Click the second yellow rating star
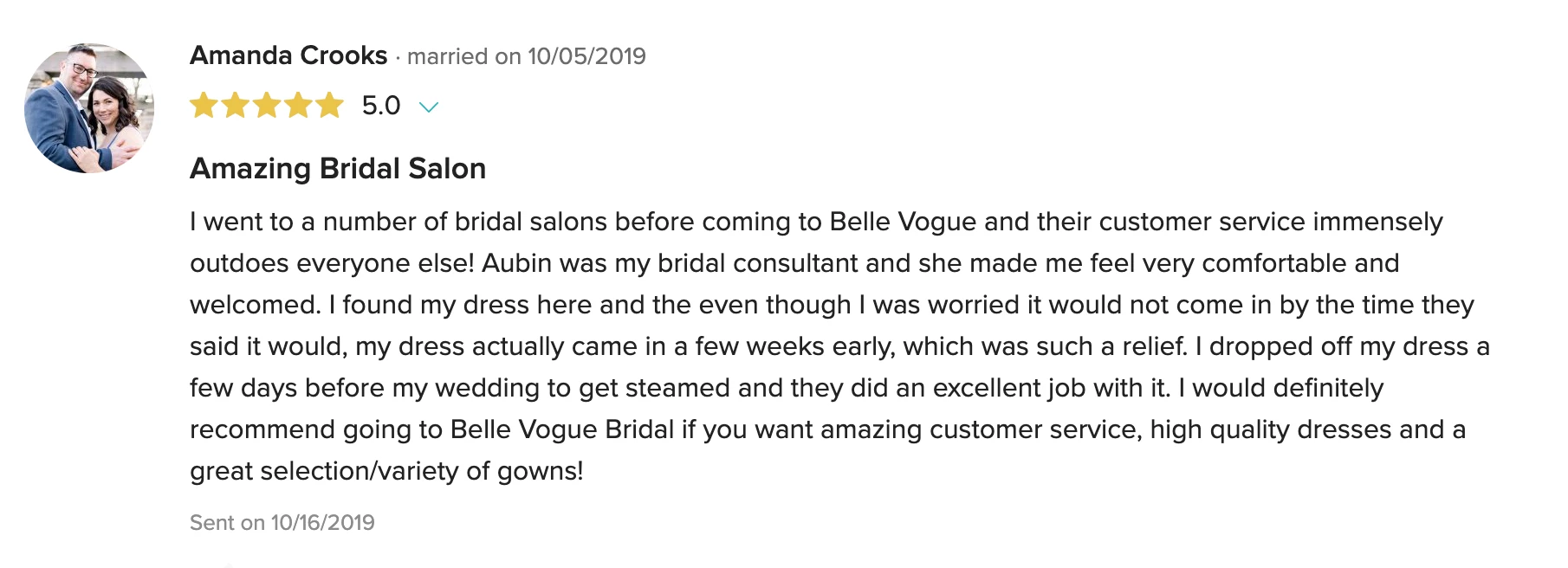This screenshot has width=1568, height=568. click(x=235, y=105)
